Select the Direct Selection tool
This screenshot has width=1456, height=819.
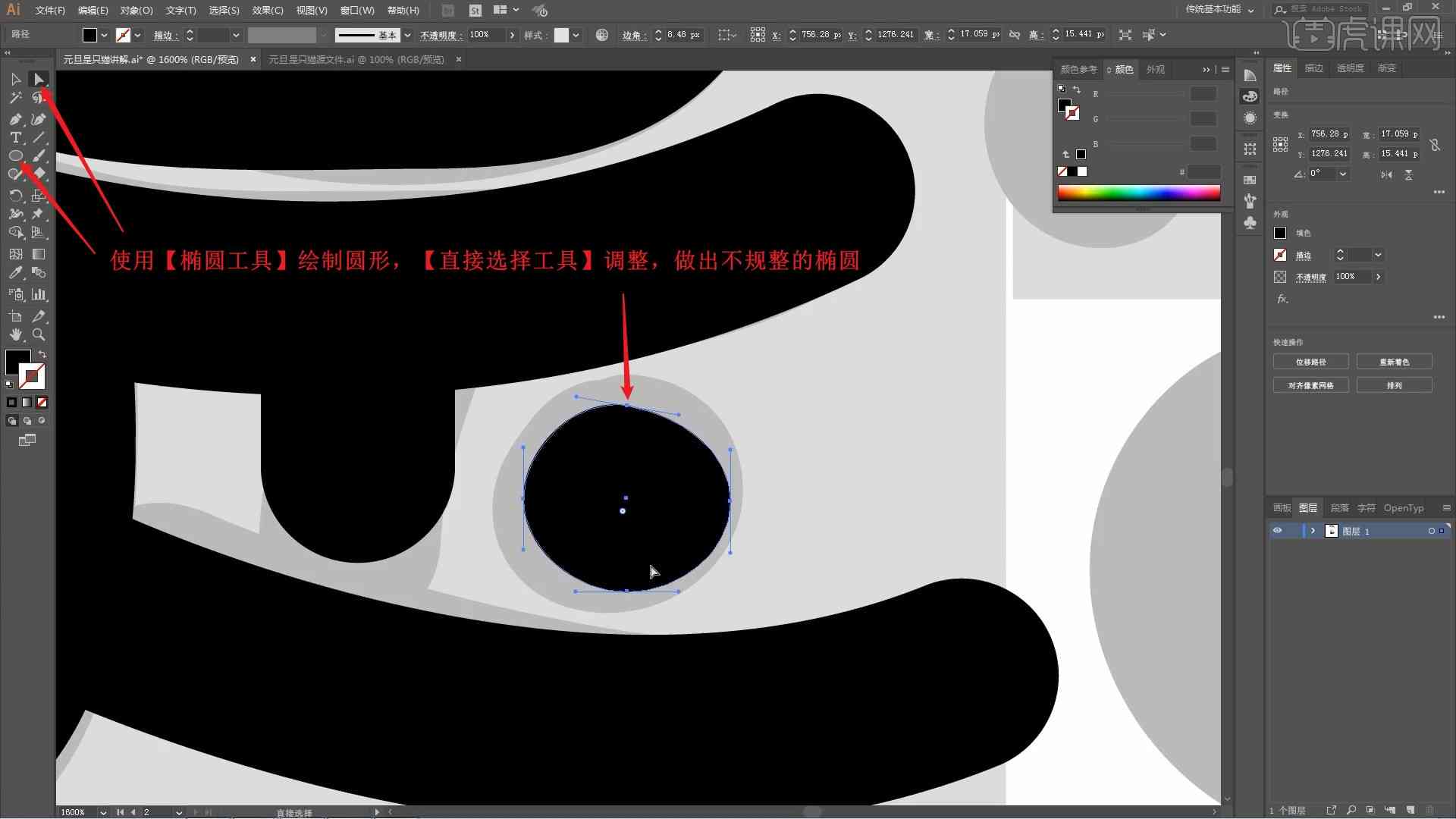pyautogui.click(x=38, y=79)
